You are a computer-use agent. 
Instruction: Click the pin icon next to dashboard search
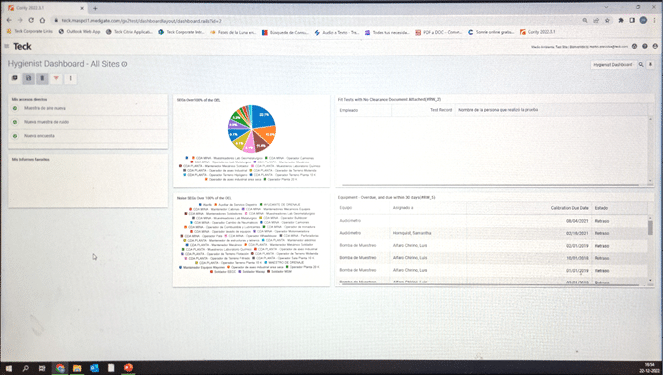[x=651, y=65]
